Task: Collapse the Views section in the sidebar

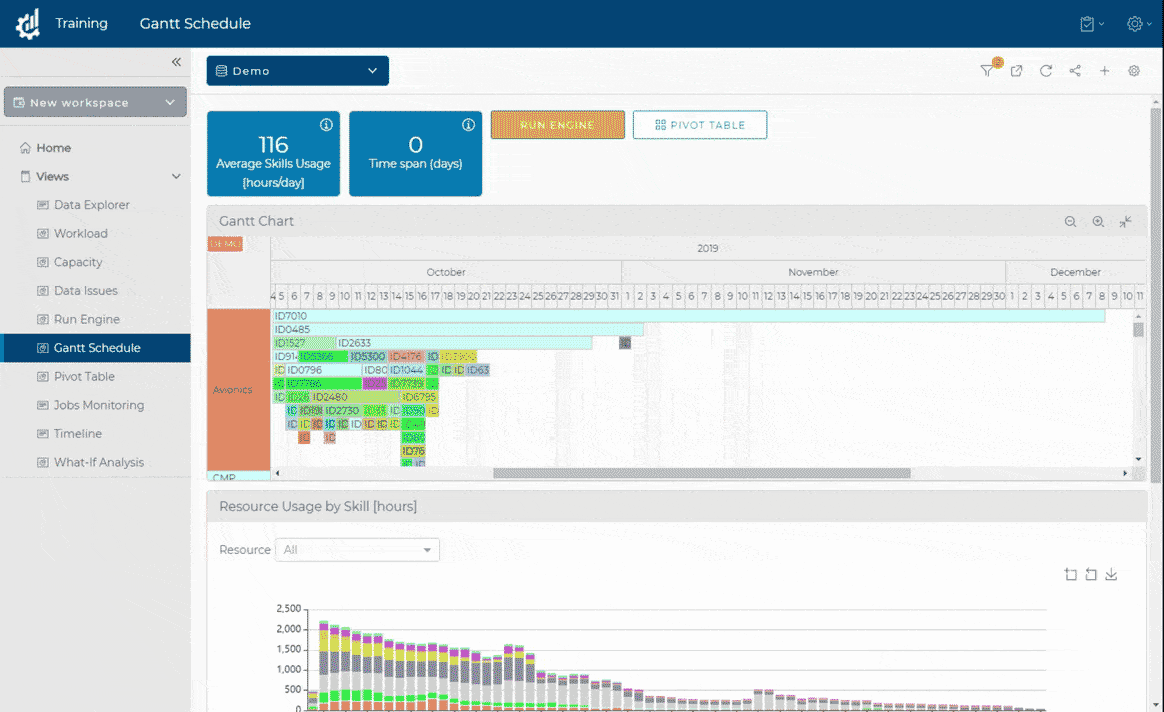Action: (177, 175)
